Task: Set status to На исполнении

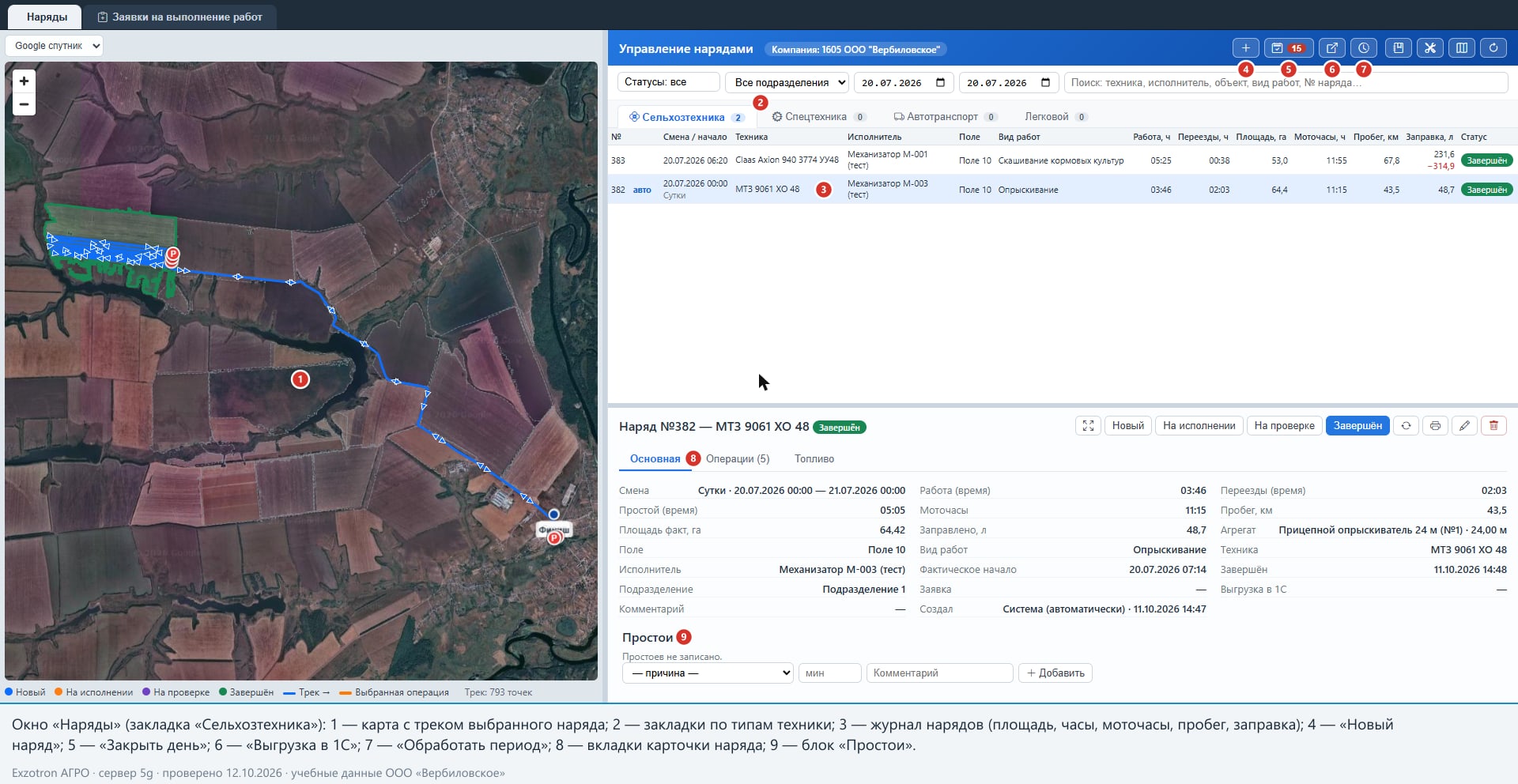Action: point(1199,426)
